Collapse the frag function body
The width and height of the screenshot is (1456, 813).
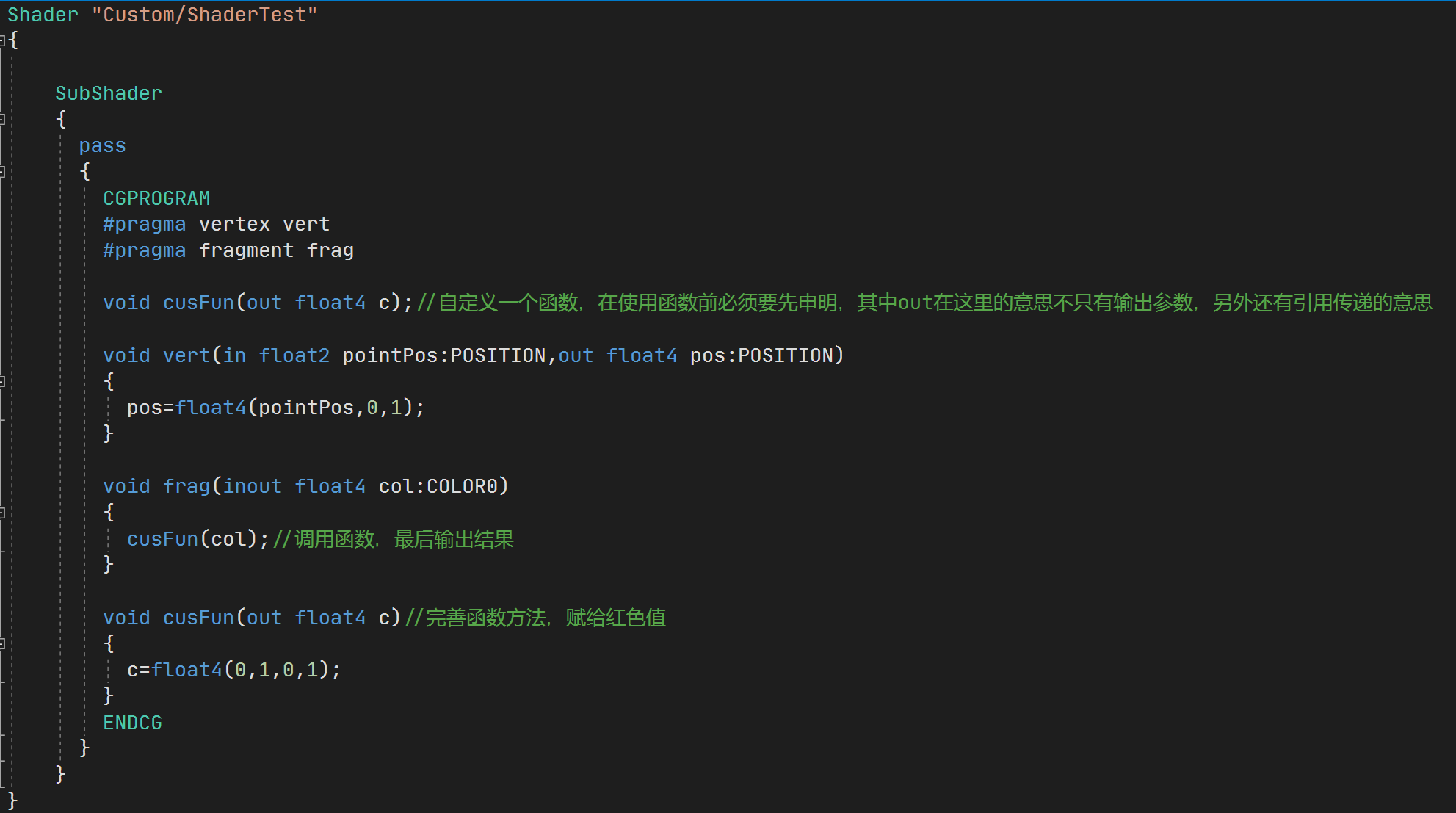2,512
